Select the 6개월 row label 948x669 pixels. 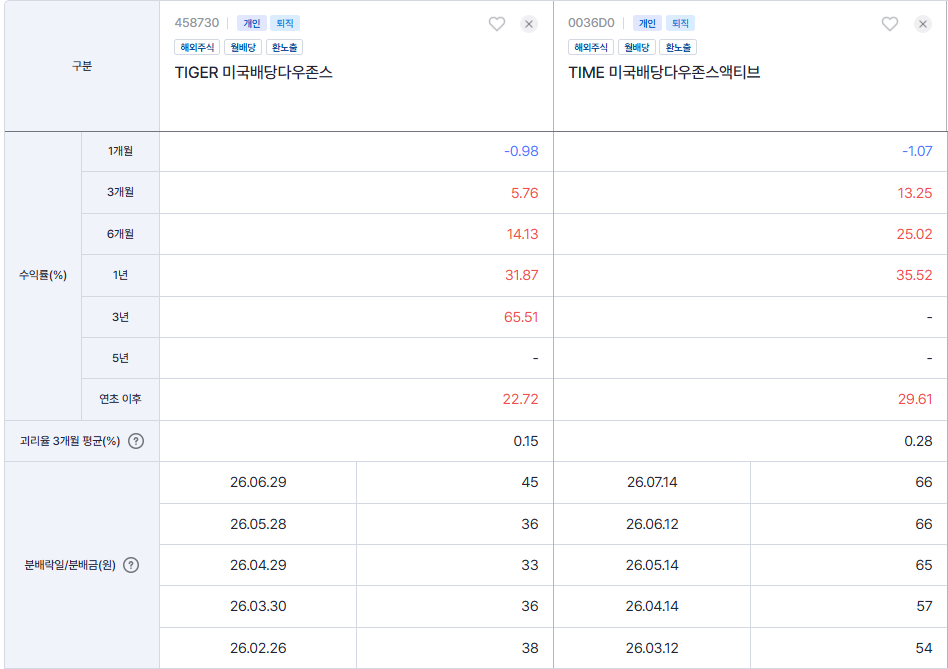[x=120, y=234]
